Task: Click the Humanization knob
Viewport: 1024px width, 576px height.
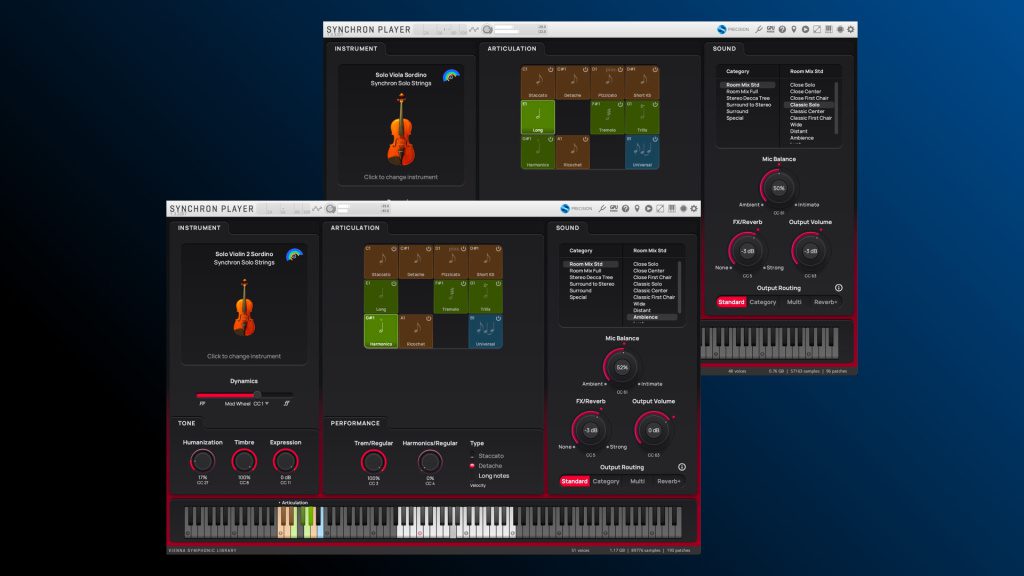Action: point(202,461)
